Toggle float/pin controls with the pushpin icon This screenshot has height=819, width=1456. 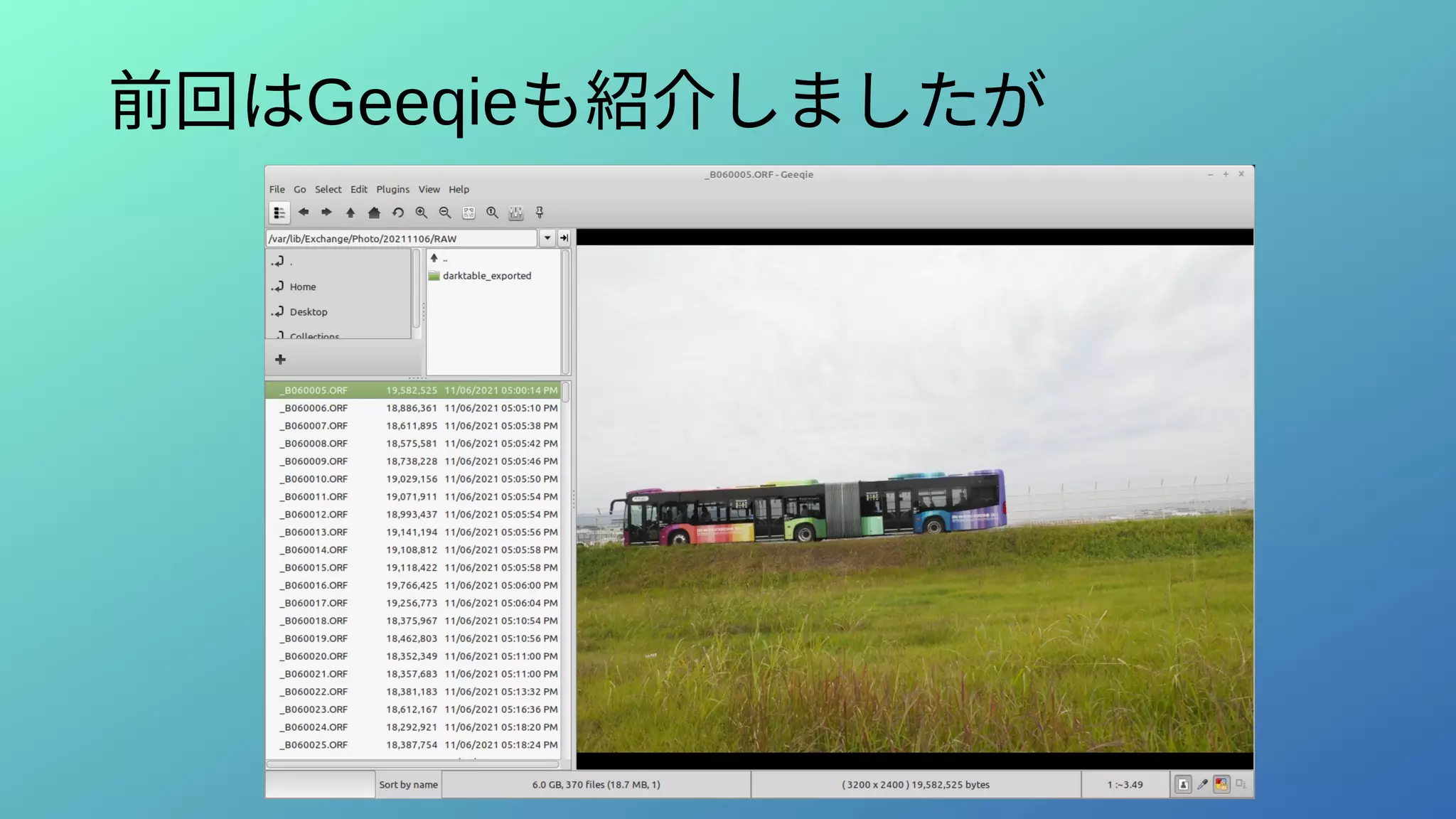pos(540,213)
